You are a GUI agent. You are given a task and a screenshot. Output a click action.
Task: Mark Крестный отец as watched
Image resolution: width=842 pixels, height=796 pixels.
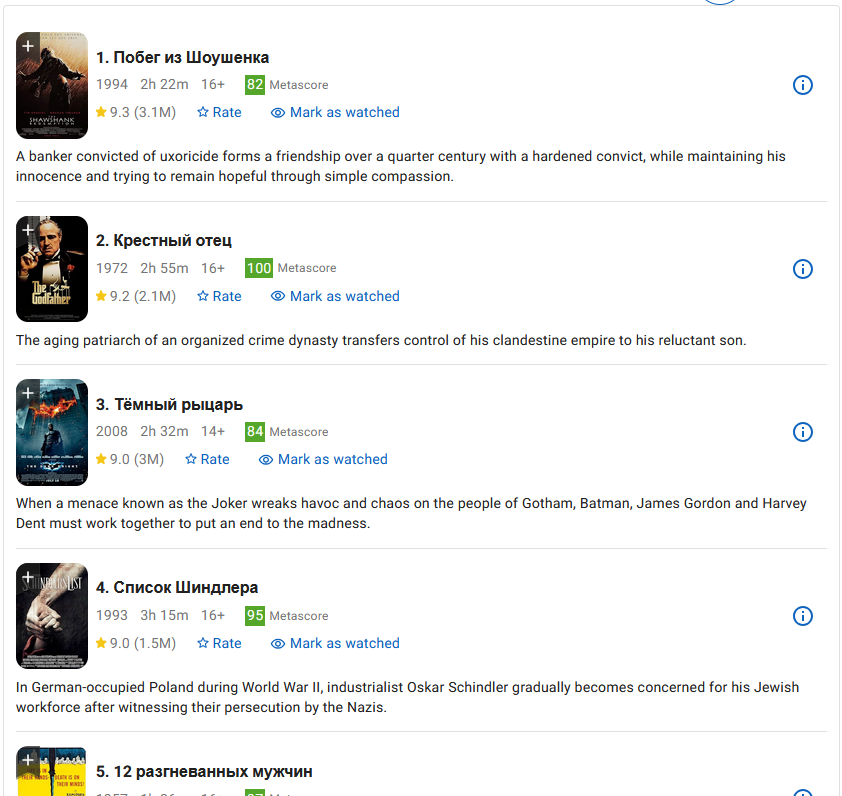[x=335, y=296]
